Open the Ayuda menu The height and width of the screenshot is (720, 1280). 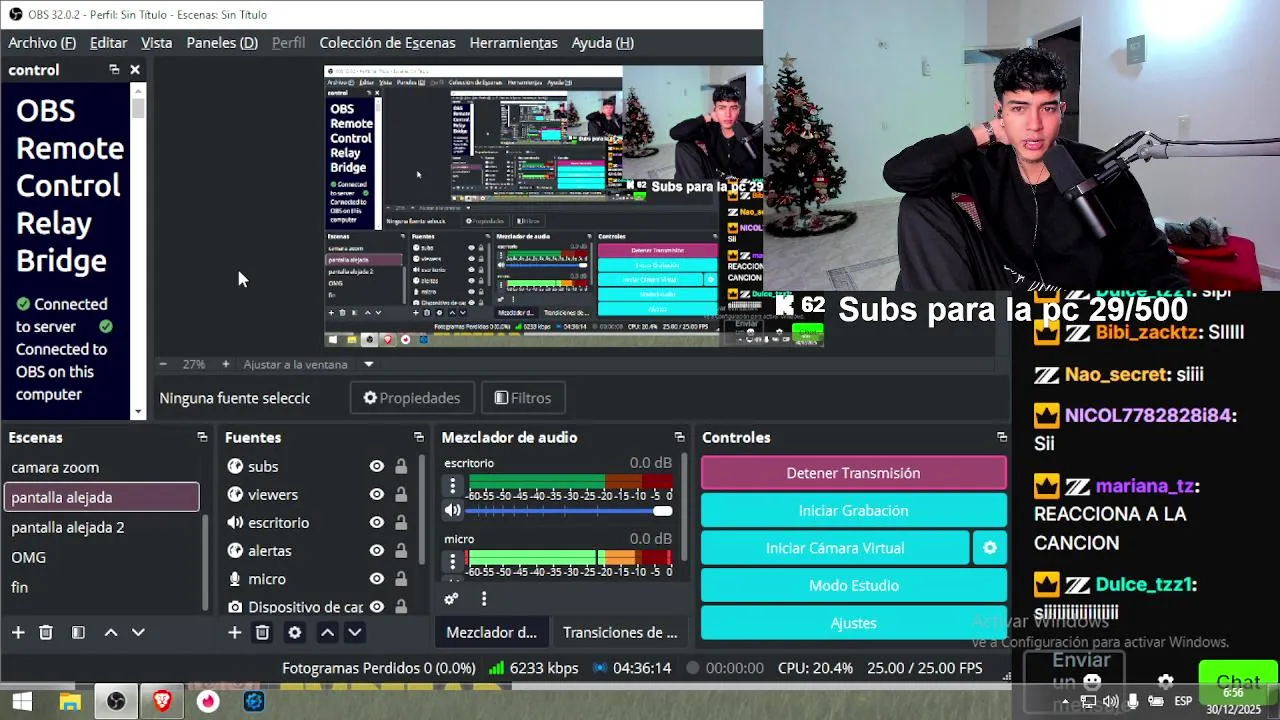point(603,42)
